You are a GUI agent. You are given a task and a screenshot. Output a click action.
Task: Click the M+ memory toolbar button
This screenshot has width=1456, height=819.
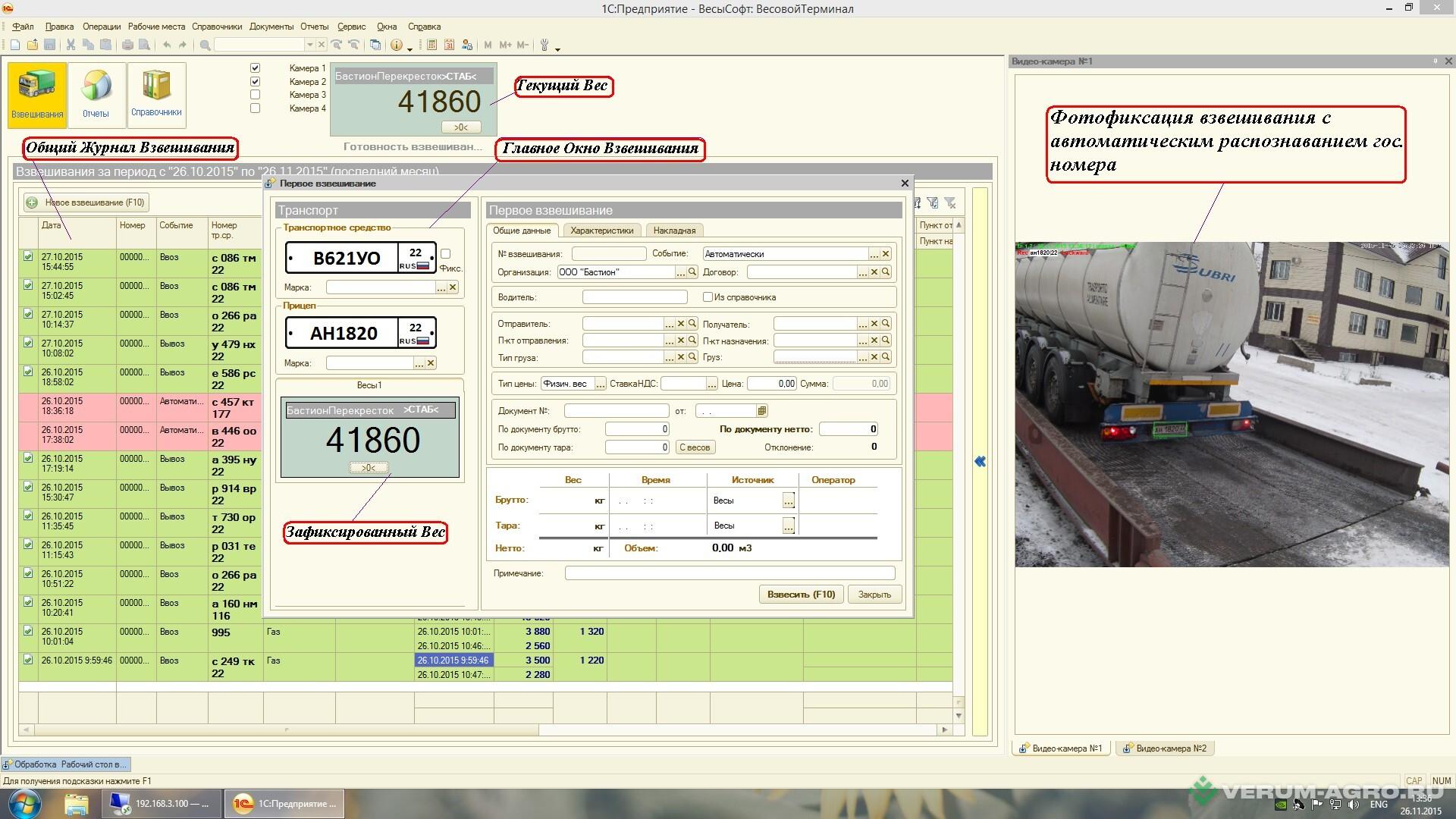(505, 45)
